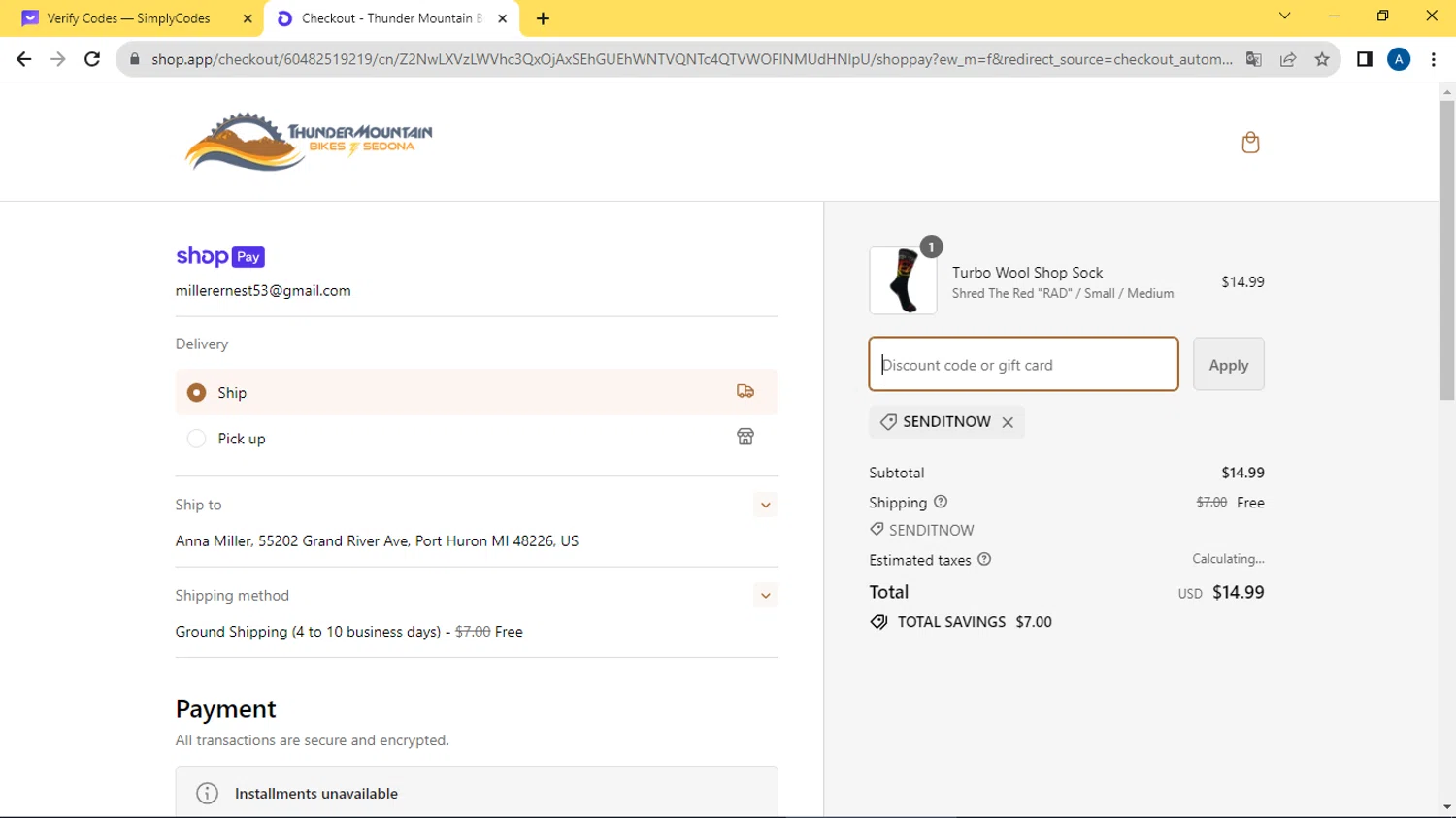Click the Payment section heading
The width and height of the screenshot is (1456, 818).
tap(226, 709)
